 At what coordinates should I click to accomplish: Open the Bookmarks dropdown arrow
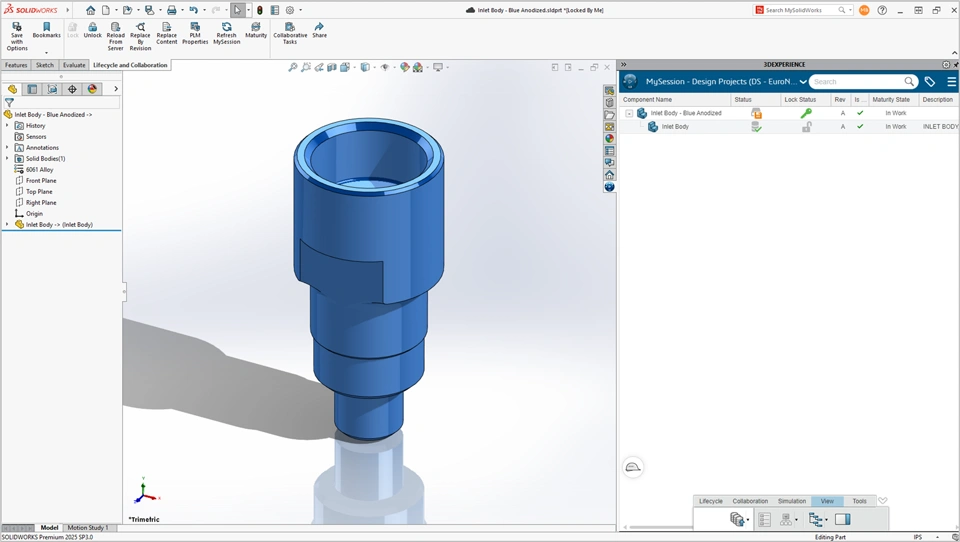pos(47,53)
